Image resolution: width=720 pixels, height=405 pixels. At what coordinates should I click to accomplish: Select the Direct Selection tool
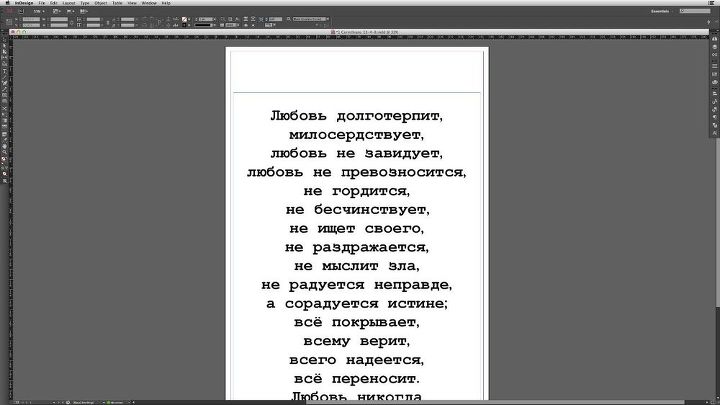[5, 53]
